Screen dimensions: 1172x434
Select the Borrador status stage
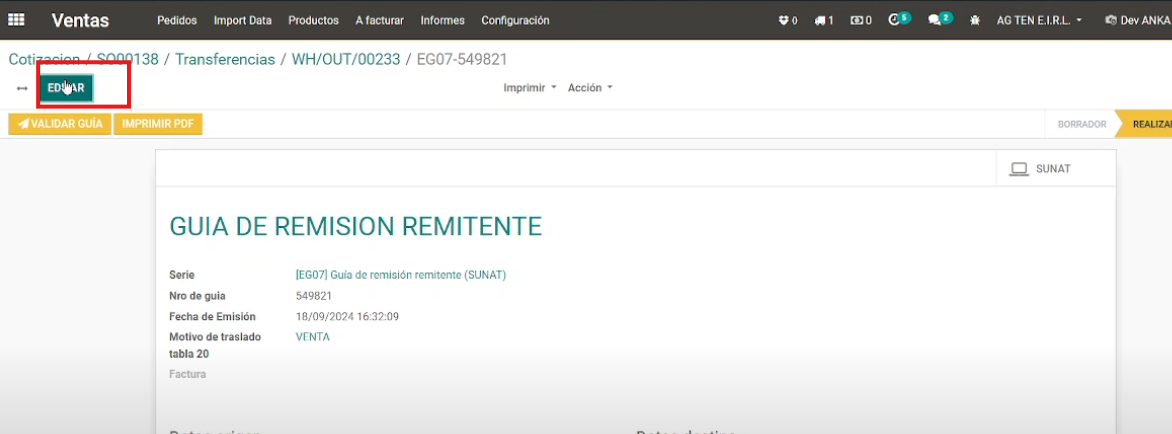coord(1082,124)
